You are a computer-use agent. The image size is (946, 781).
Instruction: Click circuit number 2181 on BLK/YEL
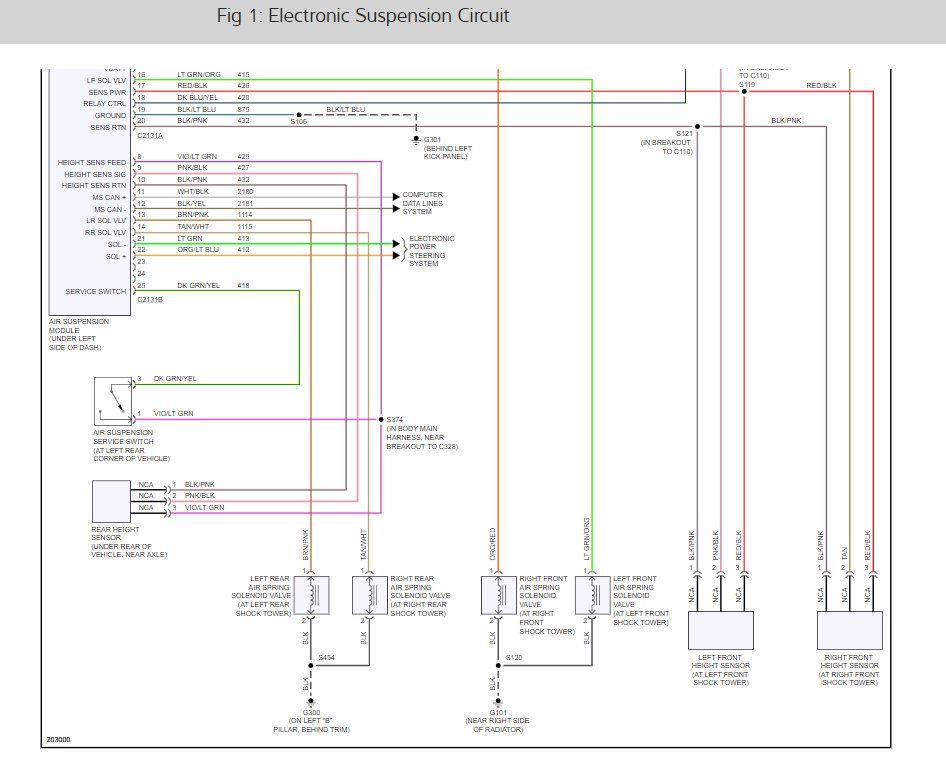245,203
